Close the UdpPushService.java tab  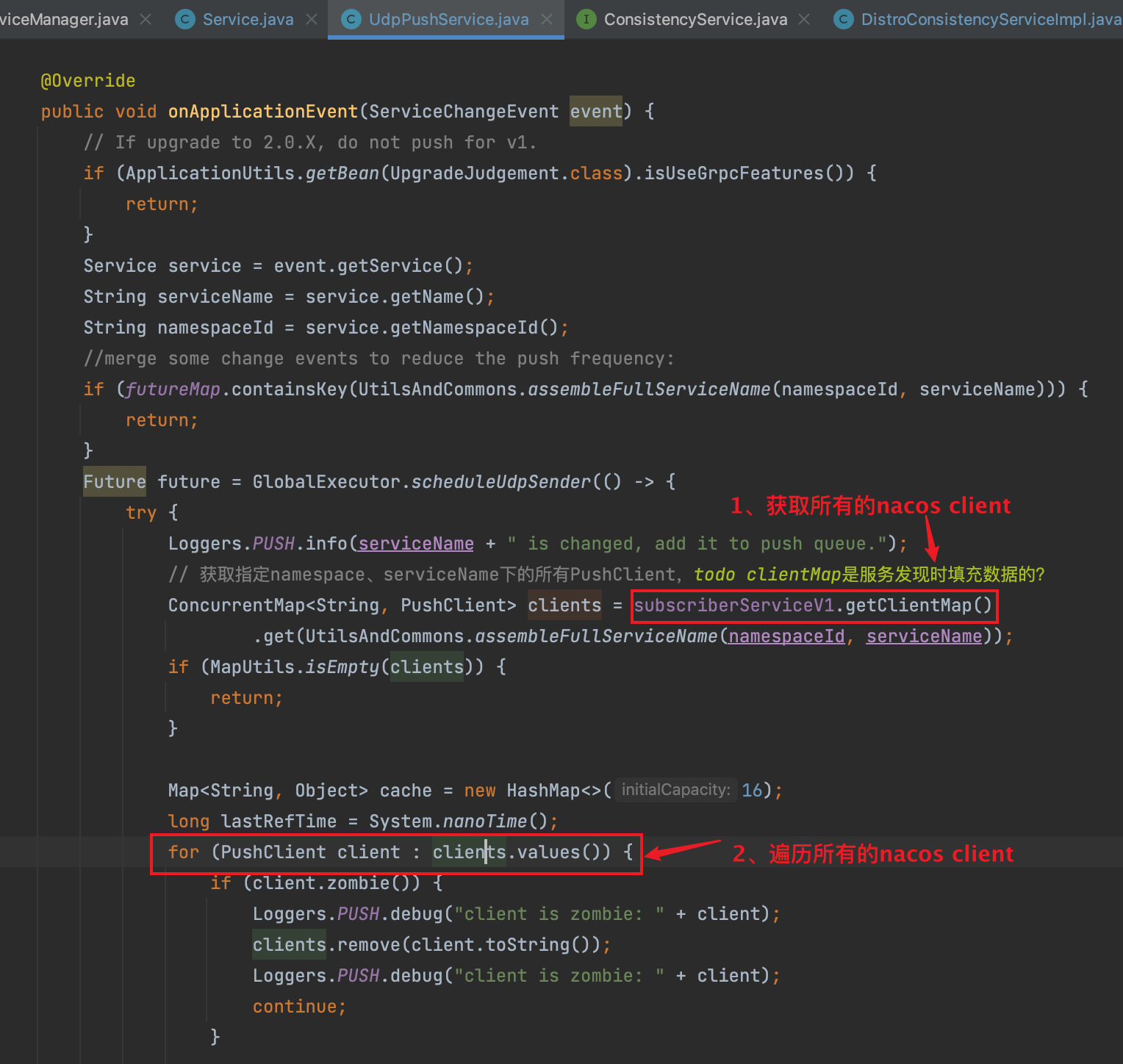click(547, 19)
